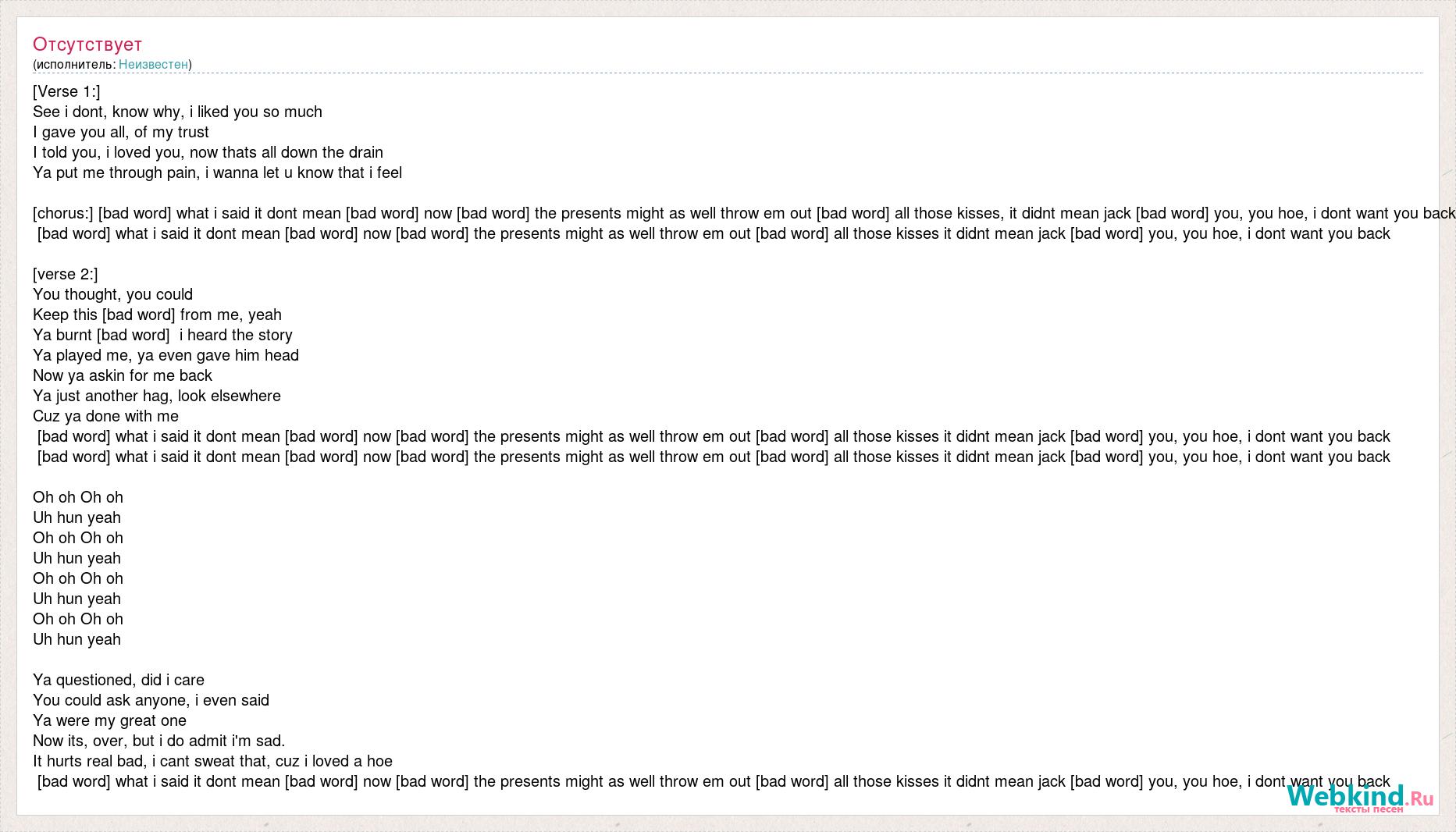Viewport: 1456px width, 832px height.
Task: Click line 'It hurts real bad, i cant sweat'
Action: (x=212, y=761)
